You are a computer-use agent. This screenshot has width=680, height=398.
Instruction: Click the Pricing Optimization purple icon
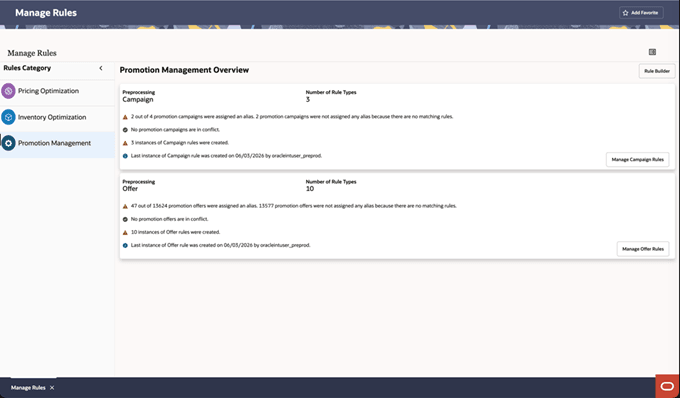click(x=8, y=91)
